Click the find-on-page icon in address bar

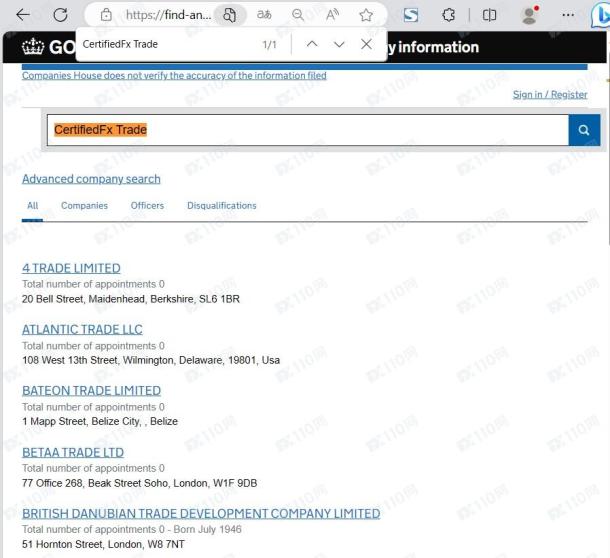pos(230,15)
